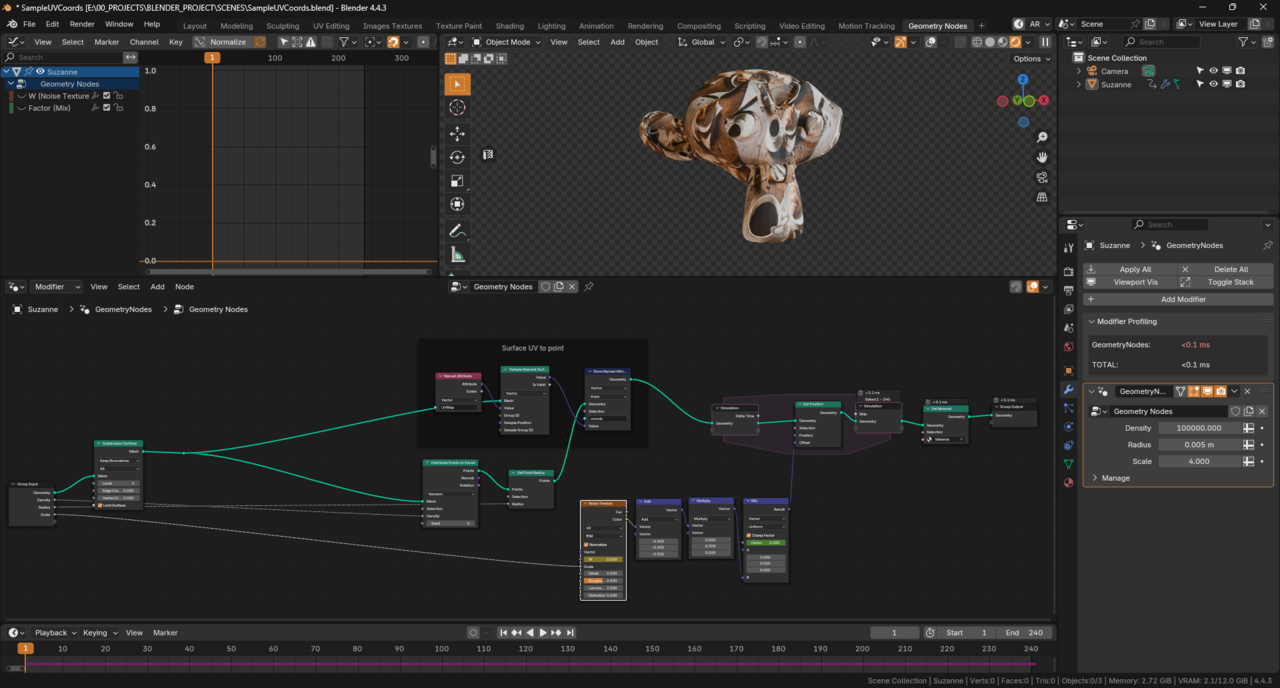Open the Modifier type dropdown in node editor
This screenshot has height=688, width=1280.
click(56, 287)
